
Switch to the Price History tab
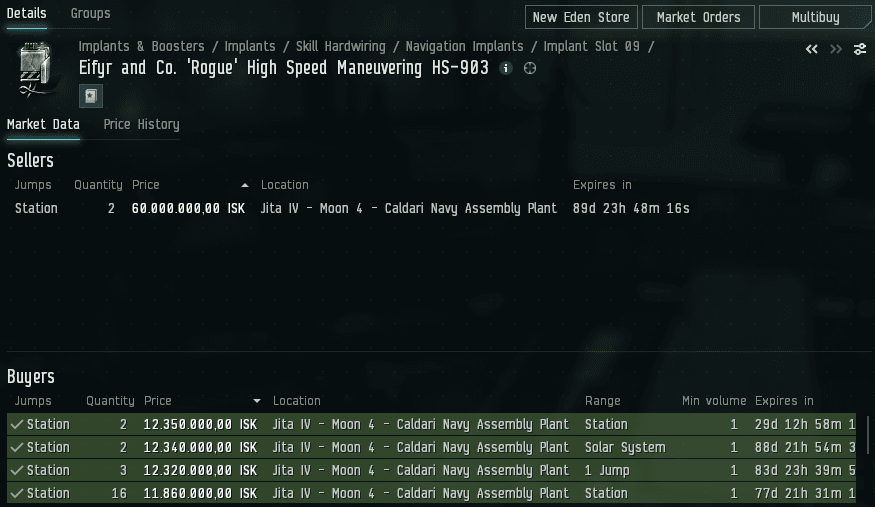(141, 124)
